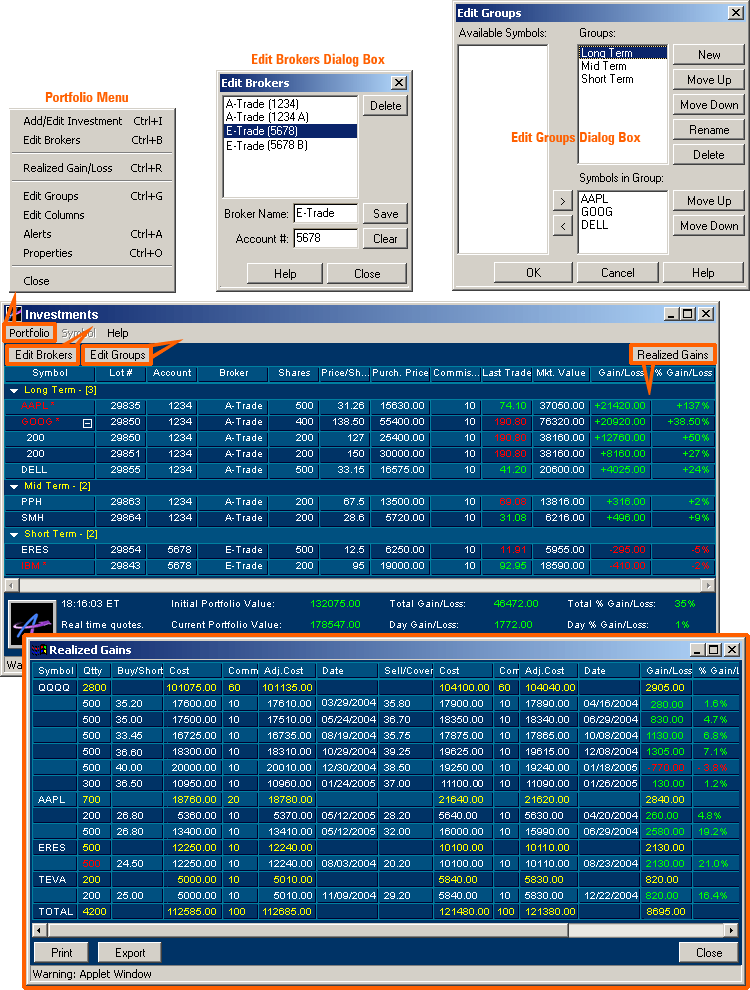Collapse the Mid Term group
750x990 pixels.
pyautogui.click(x=14, y=487)
